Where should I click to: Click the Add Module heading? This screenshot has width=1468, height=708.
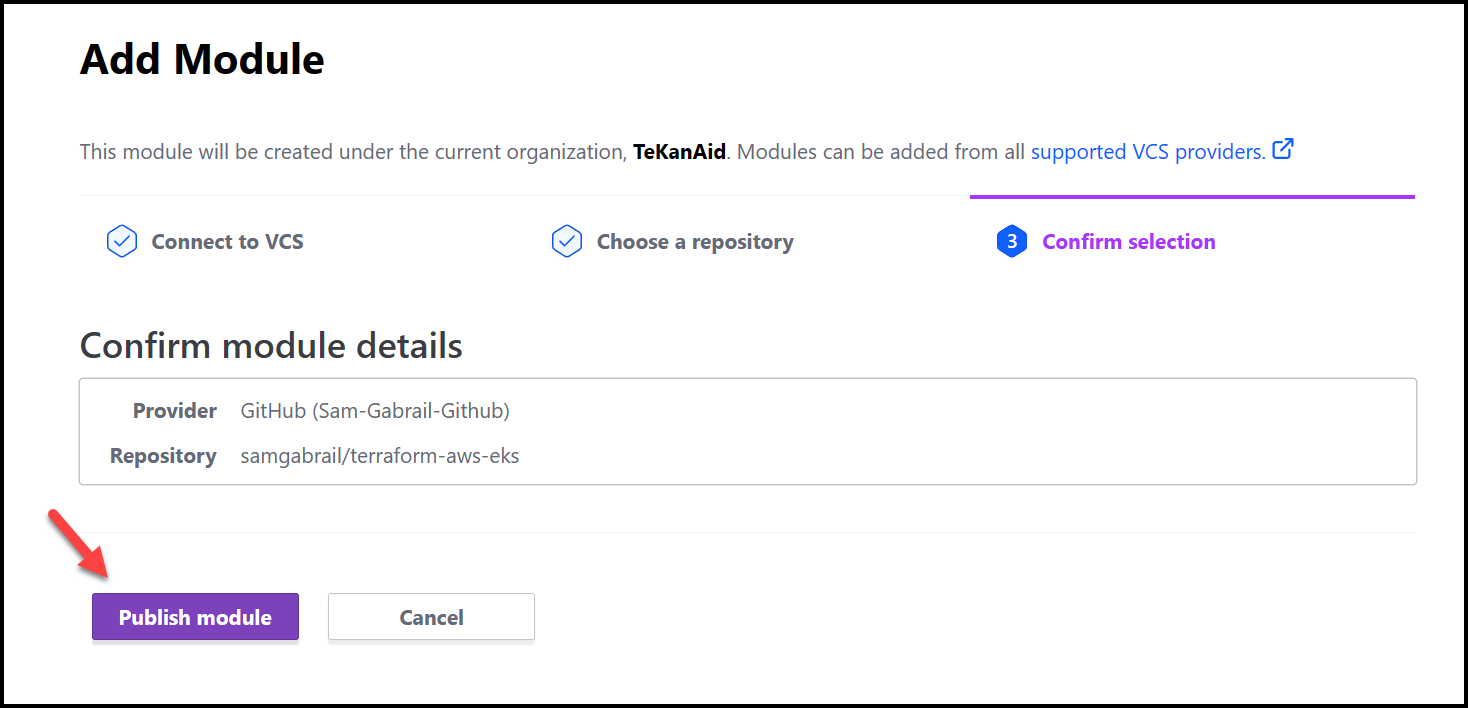(202, 59)
